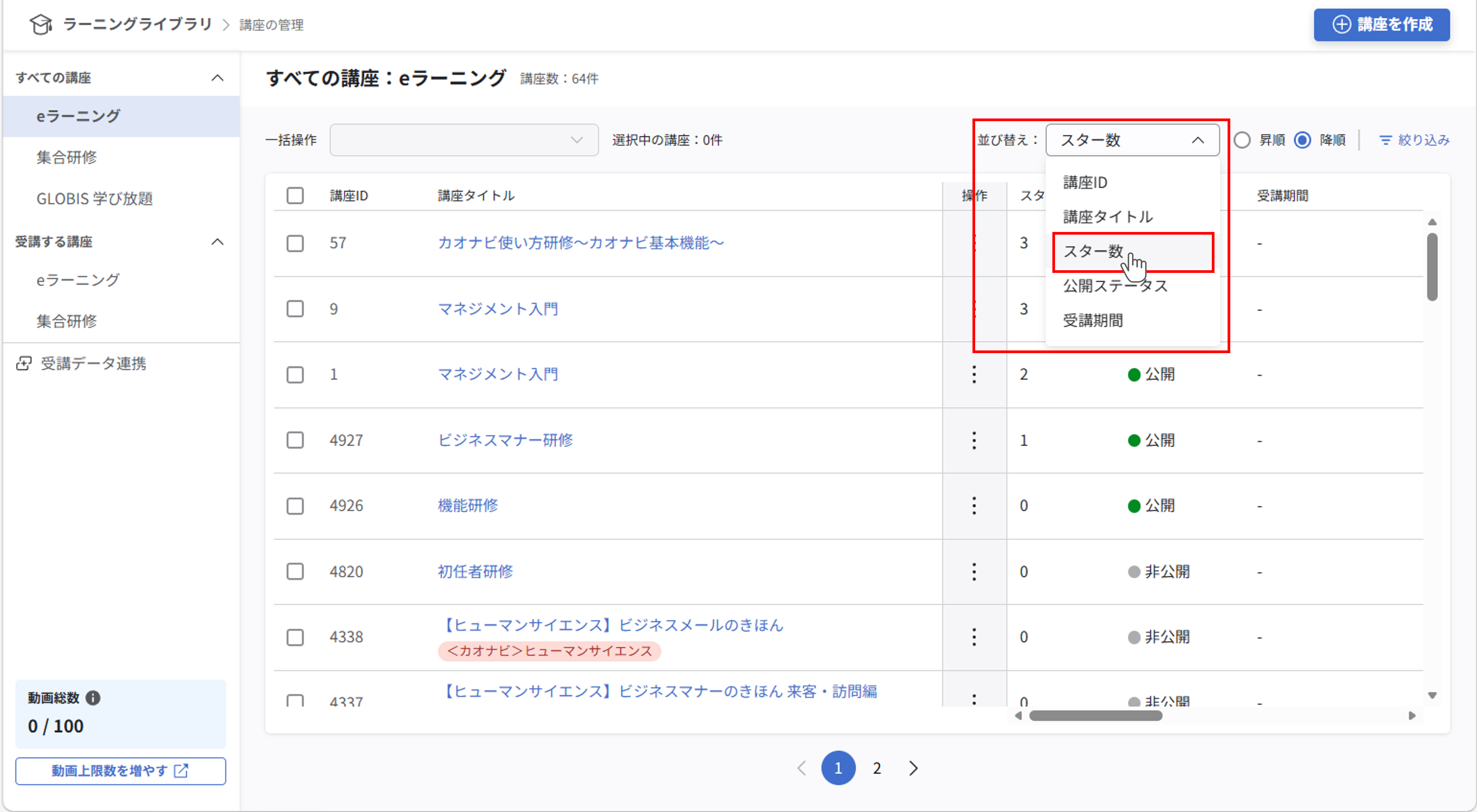Go to previous page arrow
Viewport: 1477px width, 812px height.
[x=802, y=768]
